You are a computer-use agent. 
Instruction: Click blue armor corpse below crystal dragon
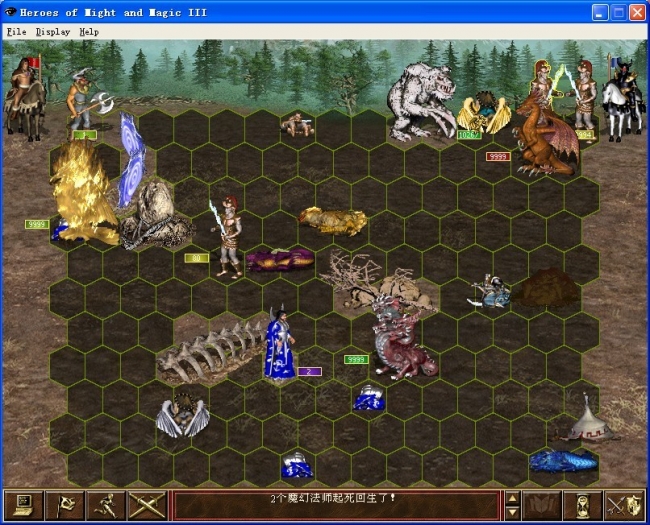pos(369,397)
